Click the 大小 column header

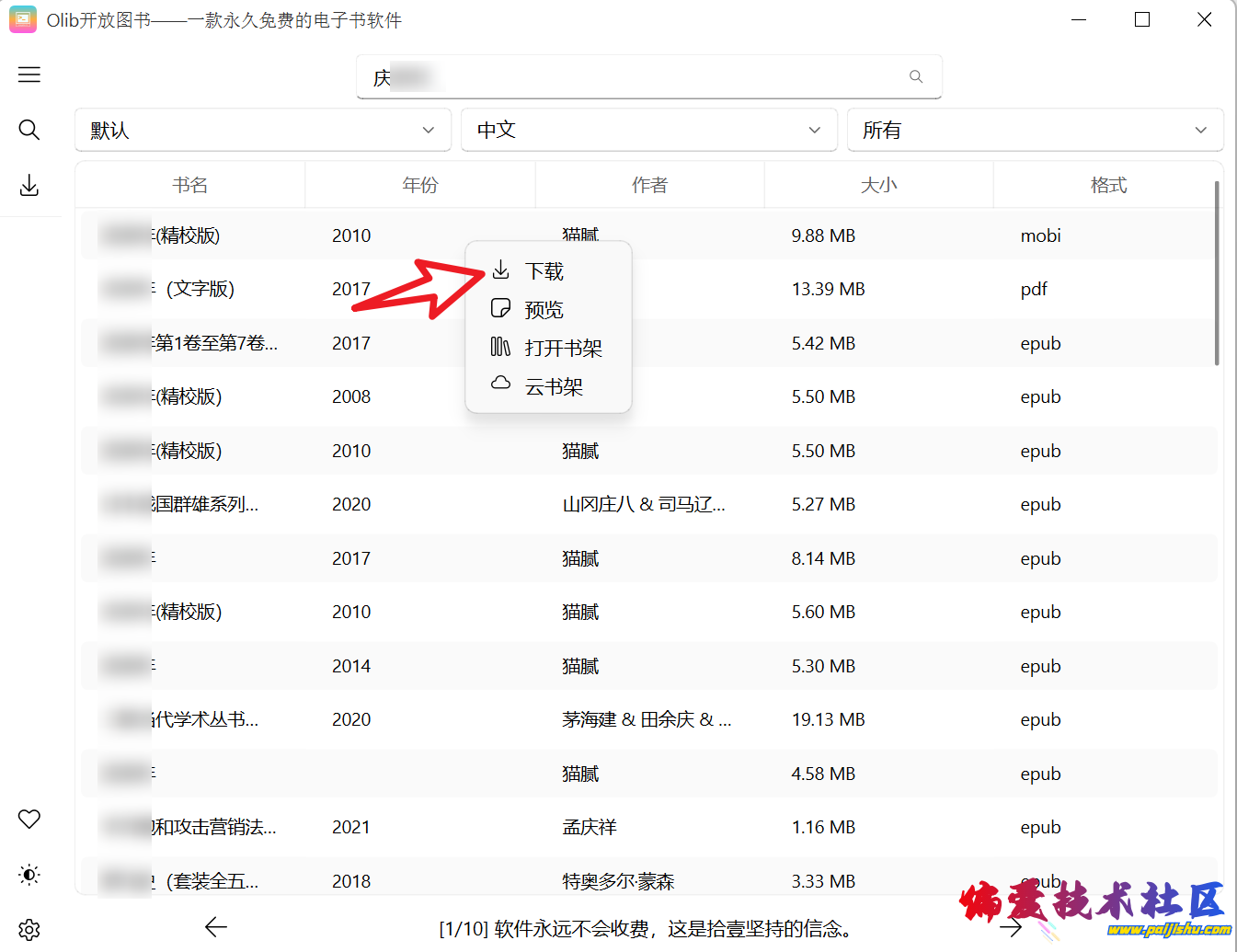tap(878, 186)
